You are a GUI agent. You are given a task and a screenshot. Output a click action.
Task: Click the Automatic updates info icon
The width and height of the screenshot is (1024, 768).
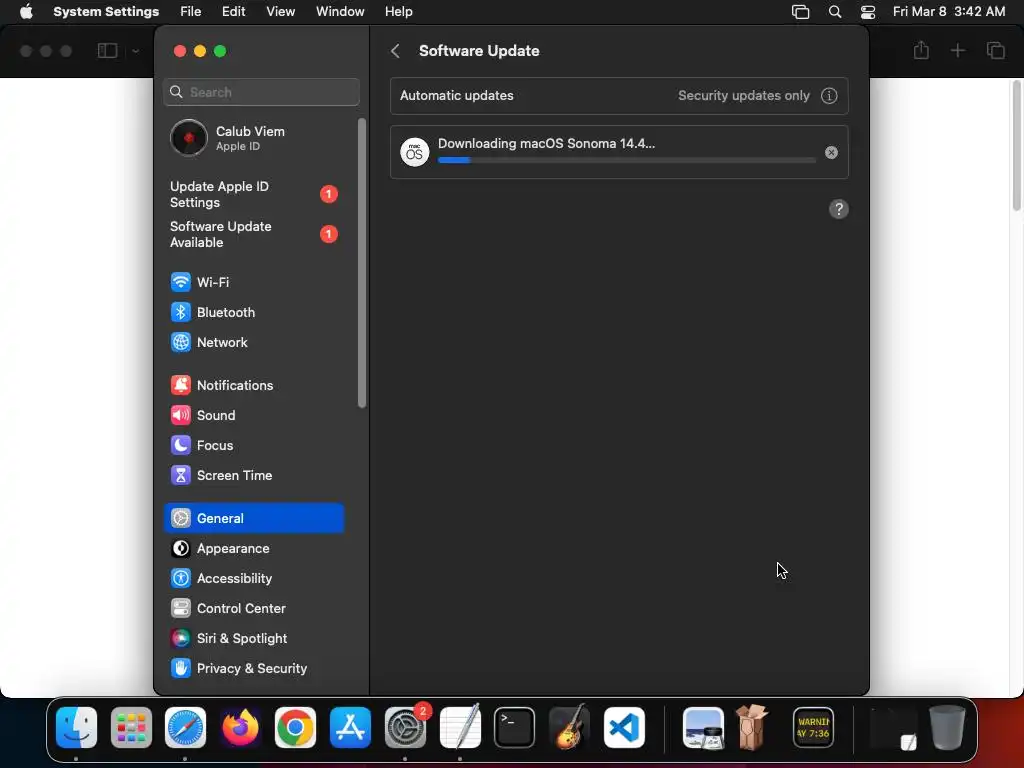click(x=829, y=95)
